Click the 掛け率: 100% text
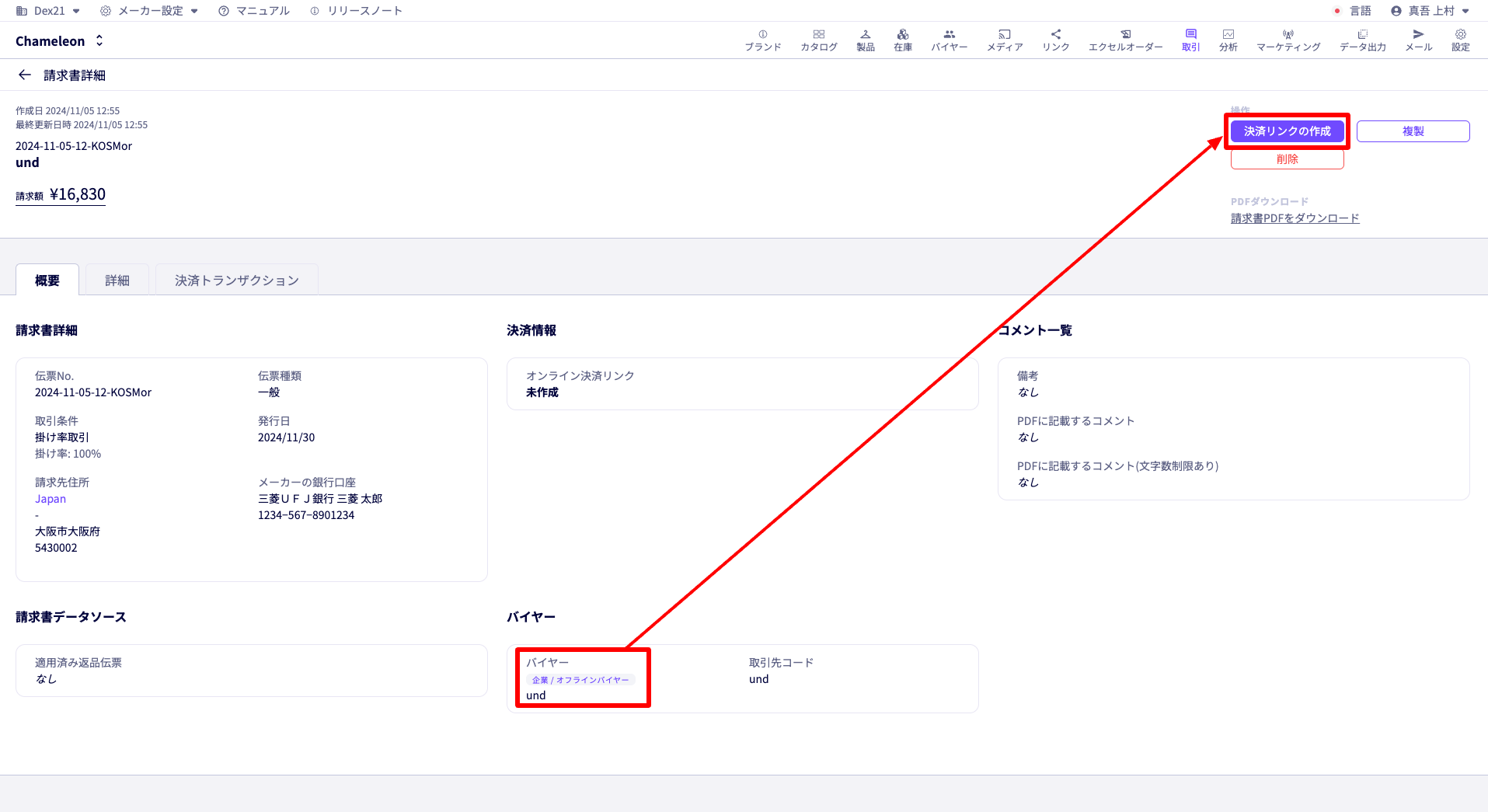The height and width of the screenshot is (812, 1488). tap(68, 454)
